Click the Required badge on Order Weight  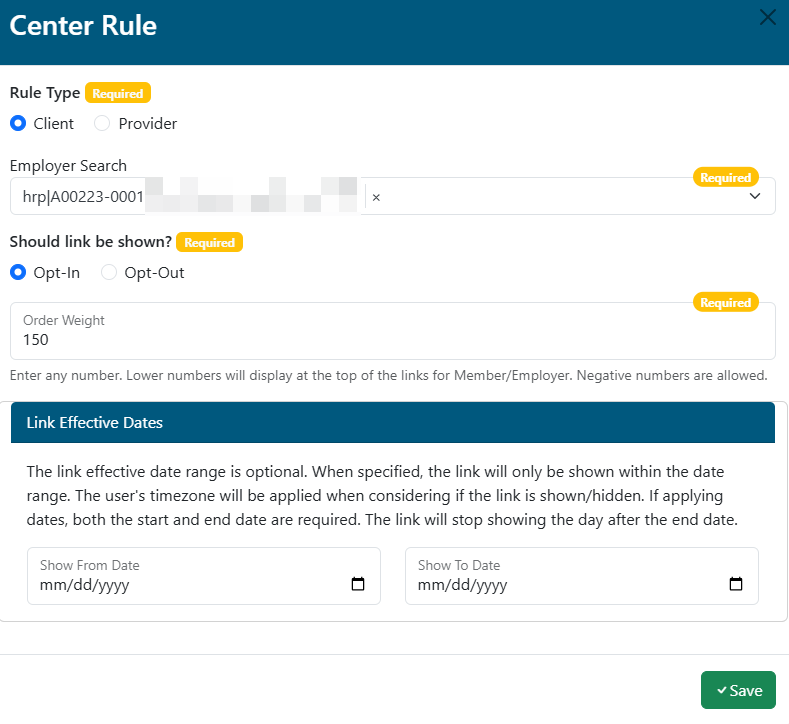tap(725, 303)
